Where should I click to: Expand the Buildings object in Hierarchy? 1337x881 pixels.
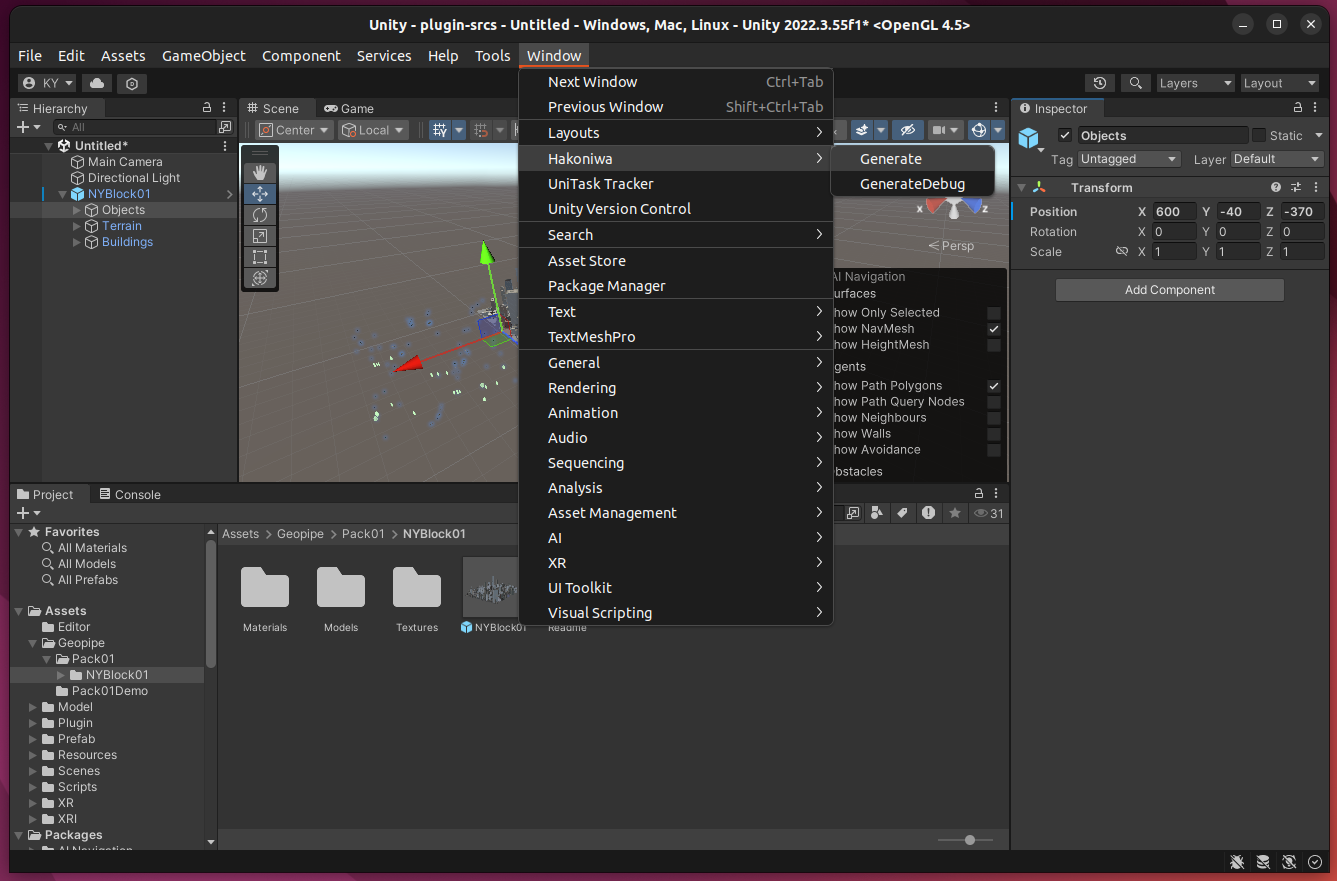point(77,242)
